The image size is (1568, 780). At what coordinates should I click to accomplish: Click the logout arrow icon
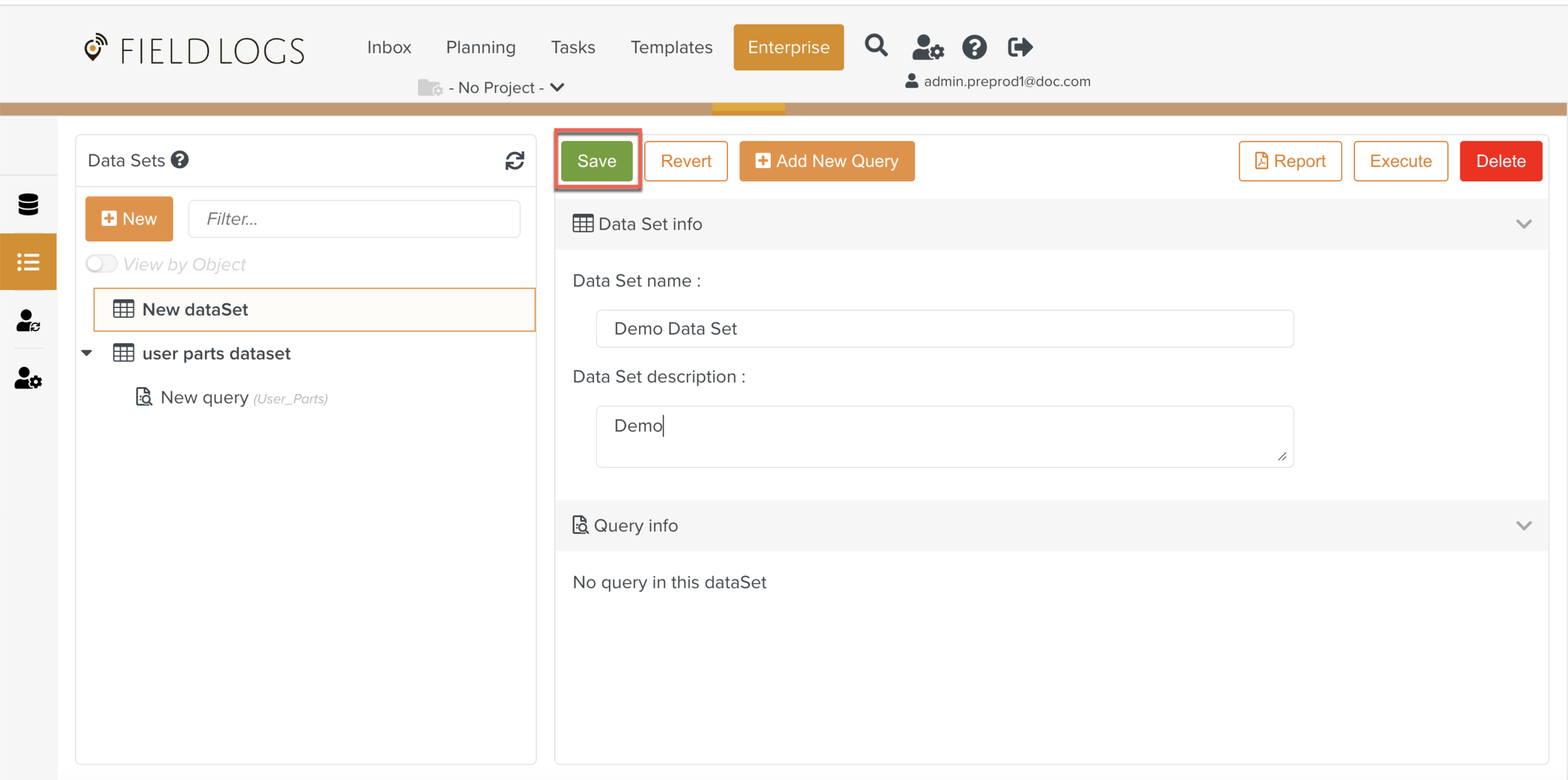tap(1020, 47)
